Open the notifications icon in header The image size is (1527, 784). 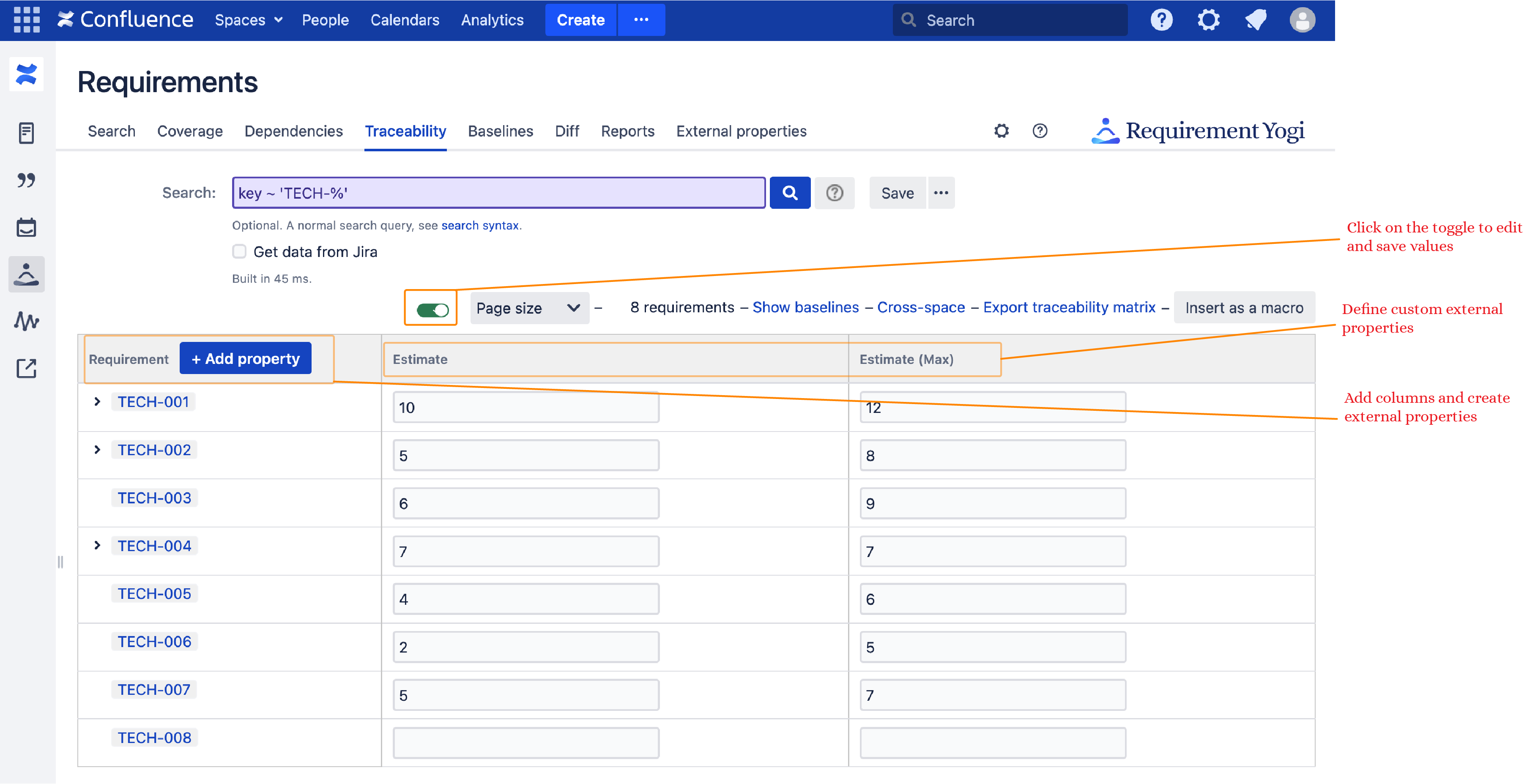(1256, 19)
